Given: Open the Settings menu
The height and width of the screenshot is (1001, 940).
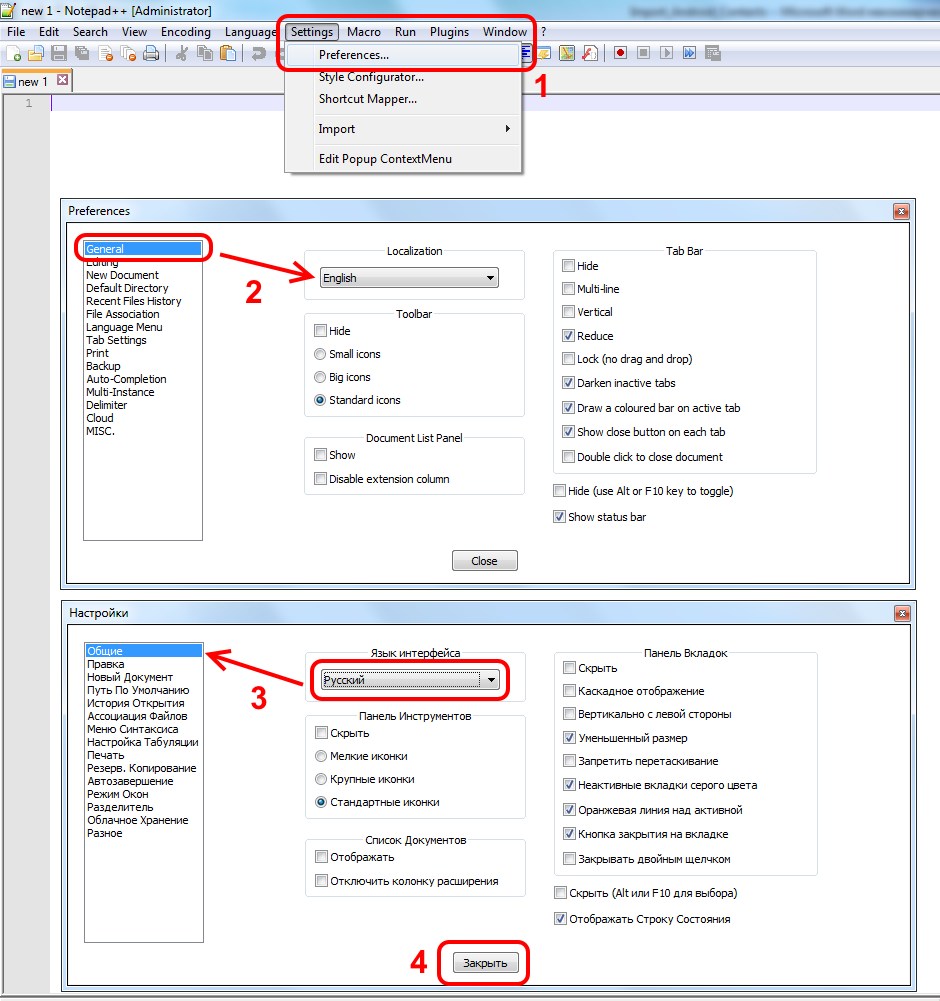Looking at the screenshot, I should click(312, 32).
